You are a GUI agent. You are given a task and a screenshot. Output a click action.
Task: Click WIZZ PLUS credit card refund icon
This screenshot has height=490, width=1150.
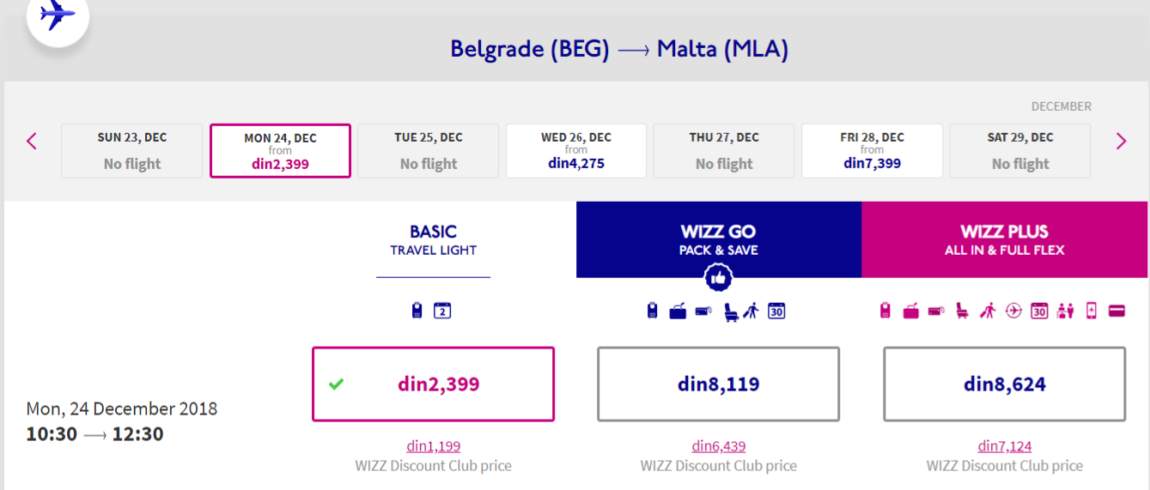[1117, 311]
